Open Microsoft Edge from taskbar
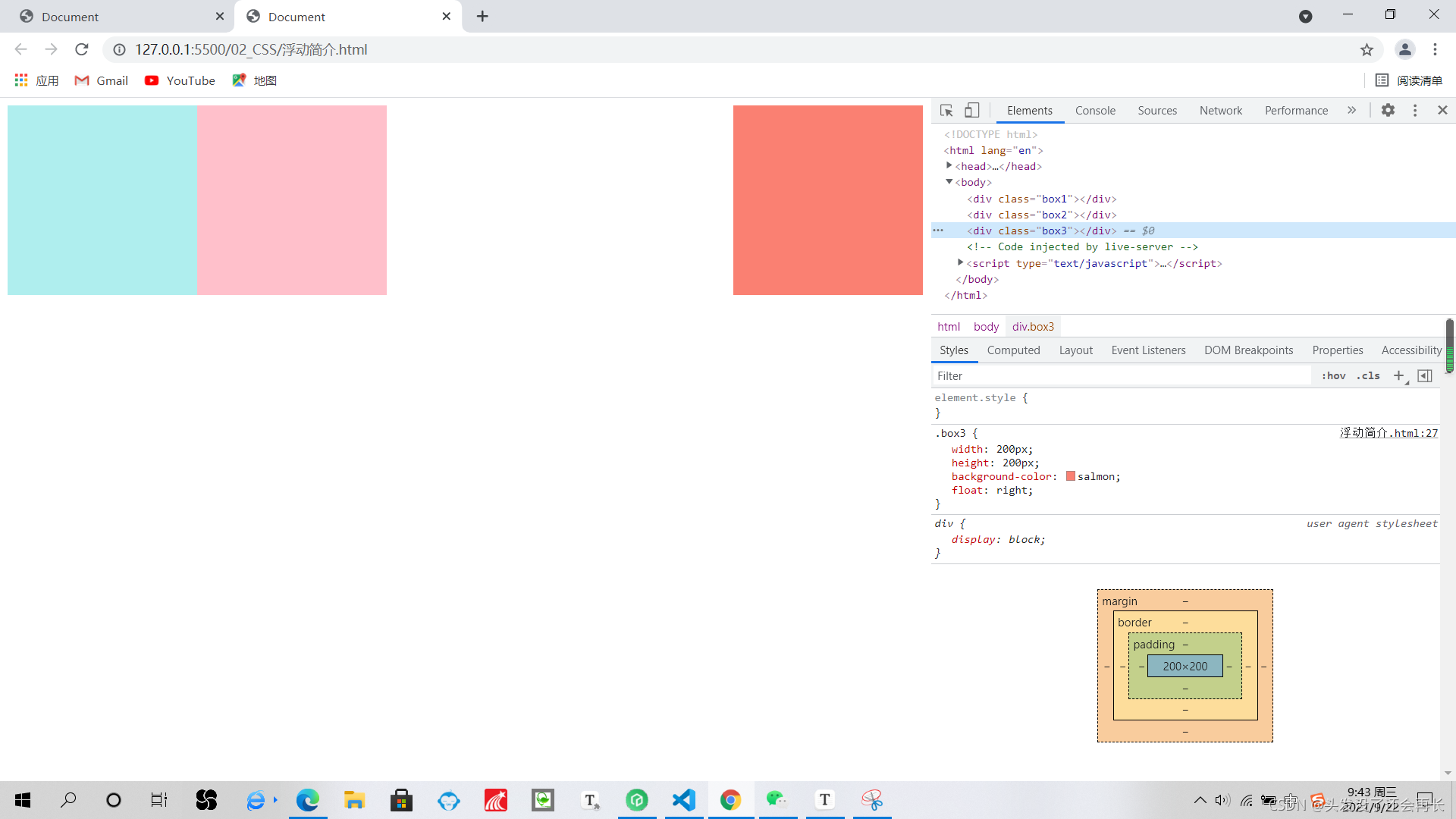 (307, 800)
